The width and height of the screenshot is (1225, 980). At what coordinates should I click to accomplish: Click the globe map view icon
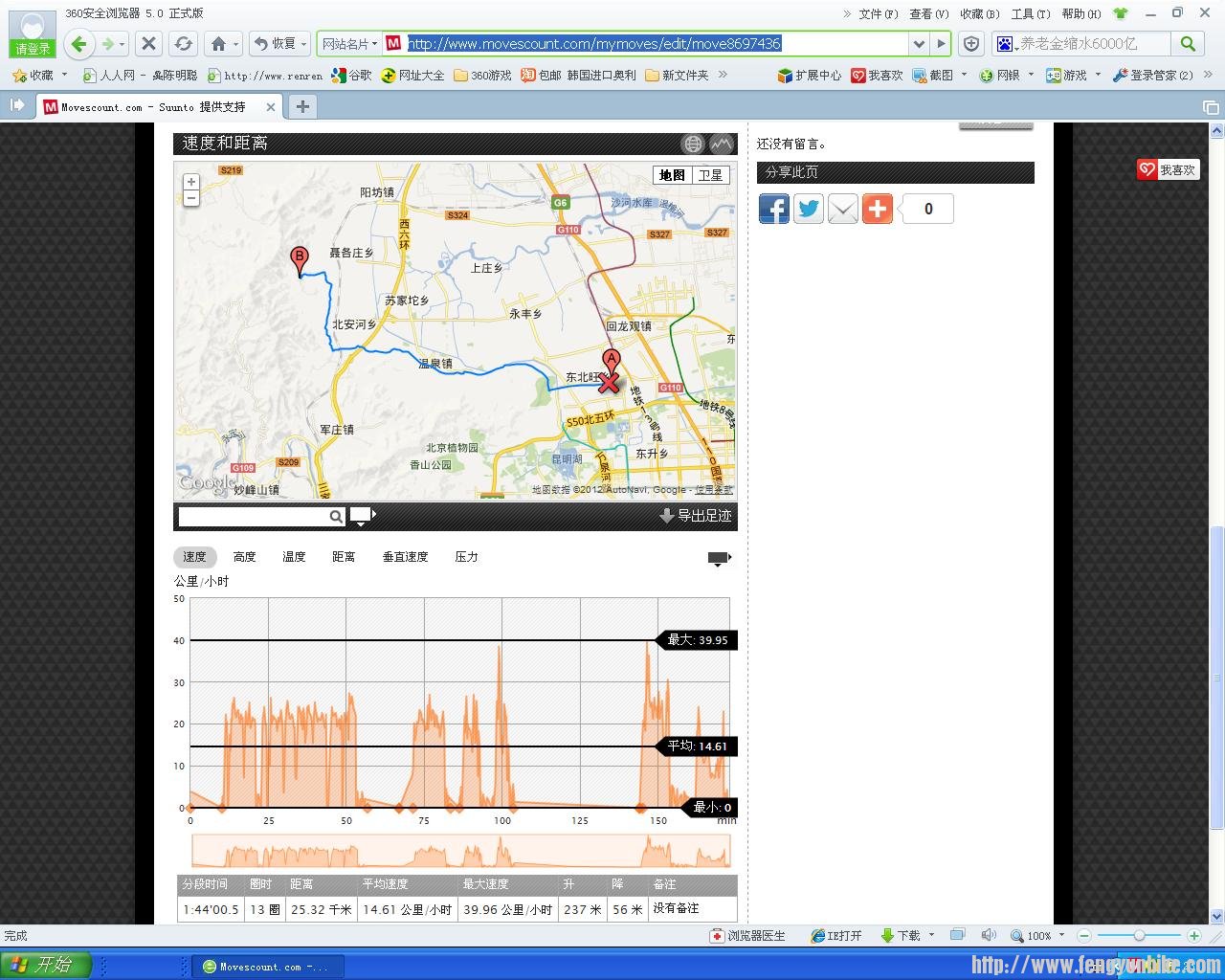(693, 144)
